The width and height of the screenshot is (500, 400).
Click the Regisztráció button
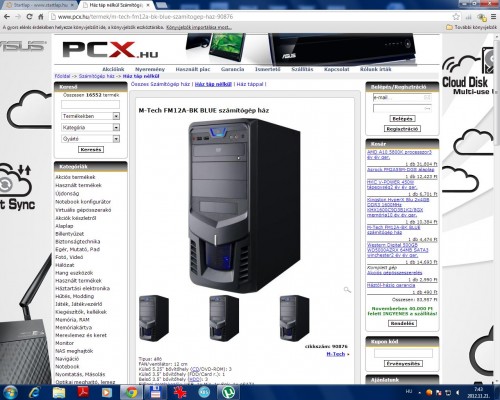coord(402,129)
